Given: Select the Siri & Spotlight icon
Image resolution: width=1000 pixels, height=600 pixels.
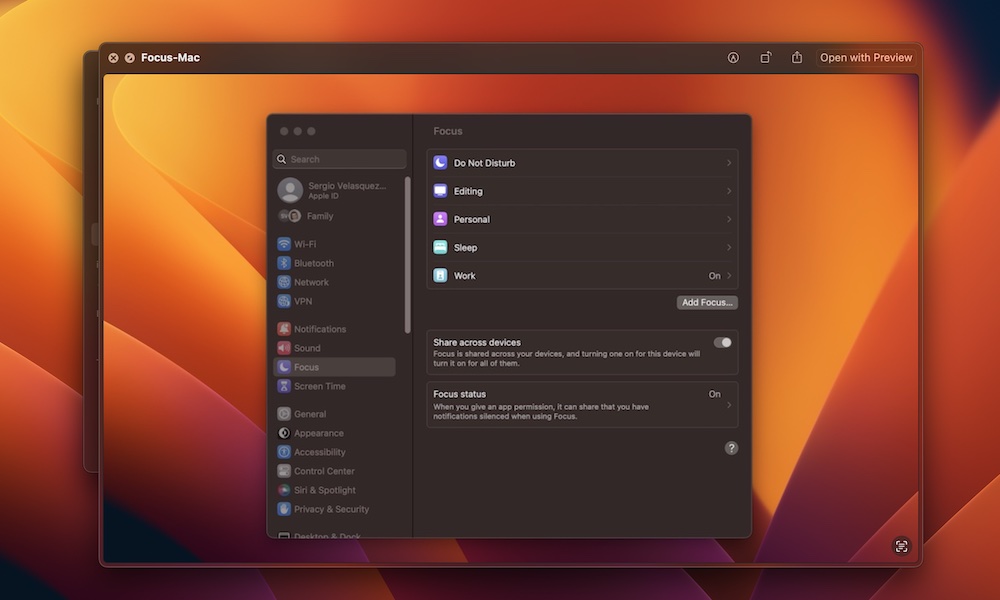Looking at the screenshot, I should (x=284, y=490).
